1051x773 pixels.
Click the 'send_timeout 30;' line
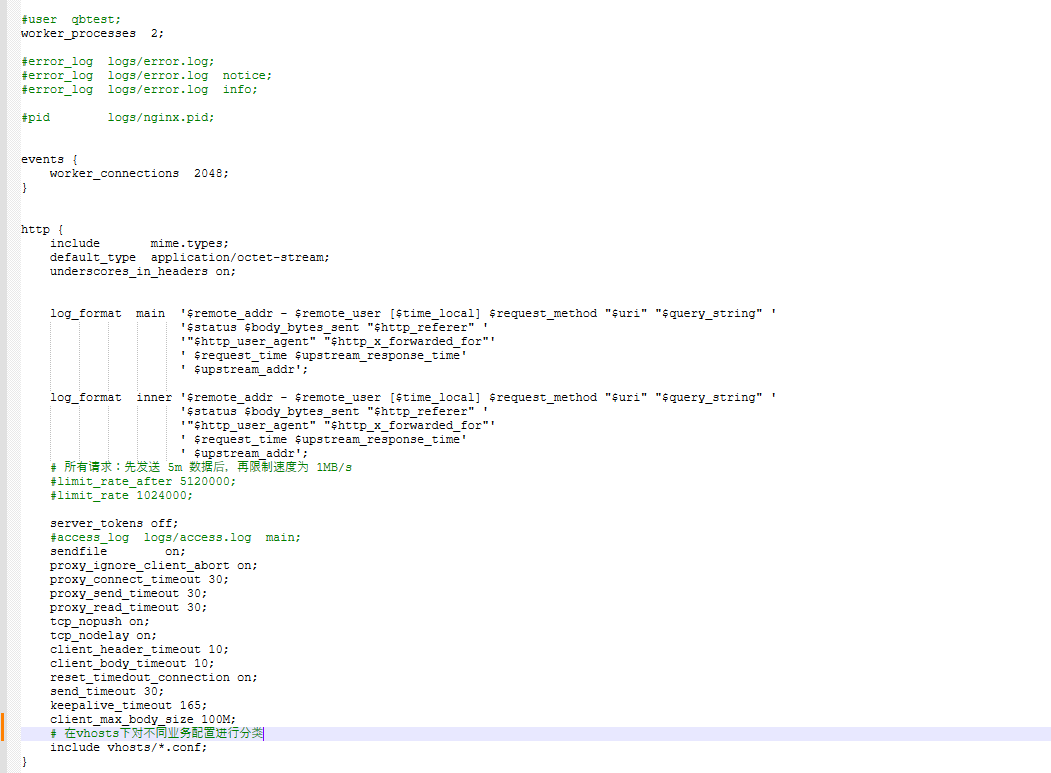pos(107,692)
